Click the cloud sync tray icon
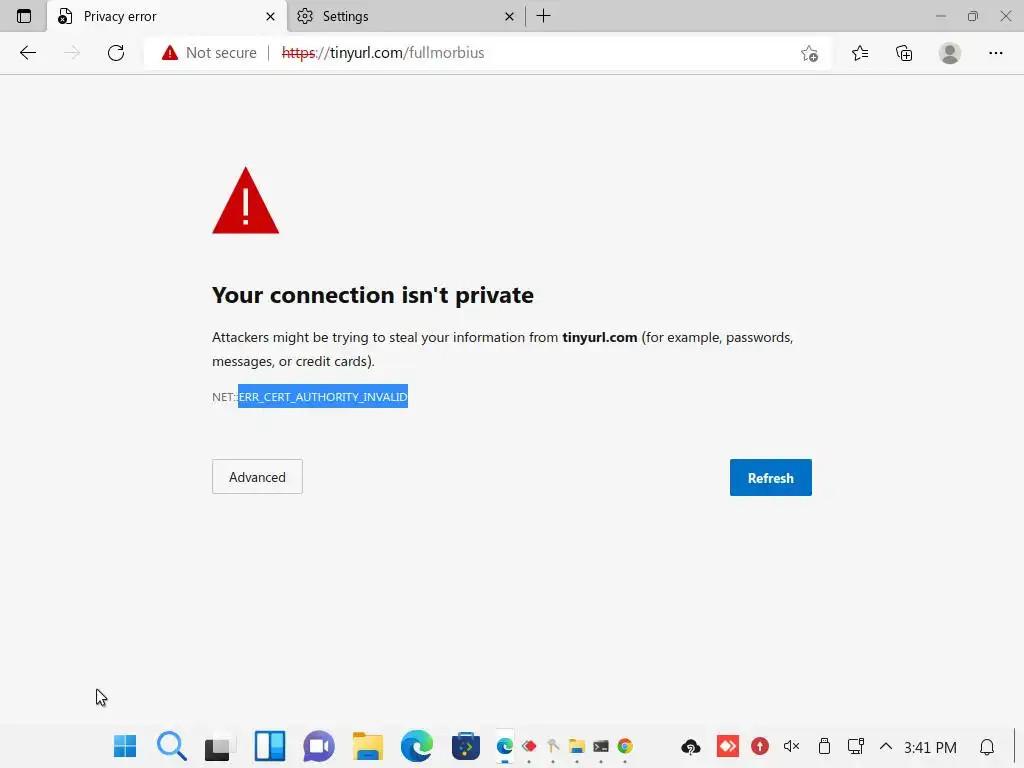The width and height of the screenshot is (1024, 768). (x=691, y=746)
